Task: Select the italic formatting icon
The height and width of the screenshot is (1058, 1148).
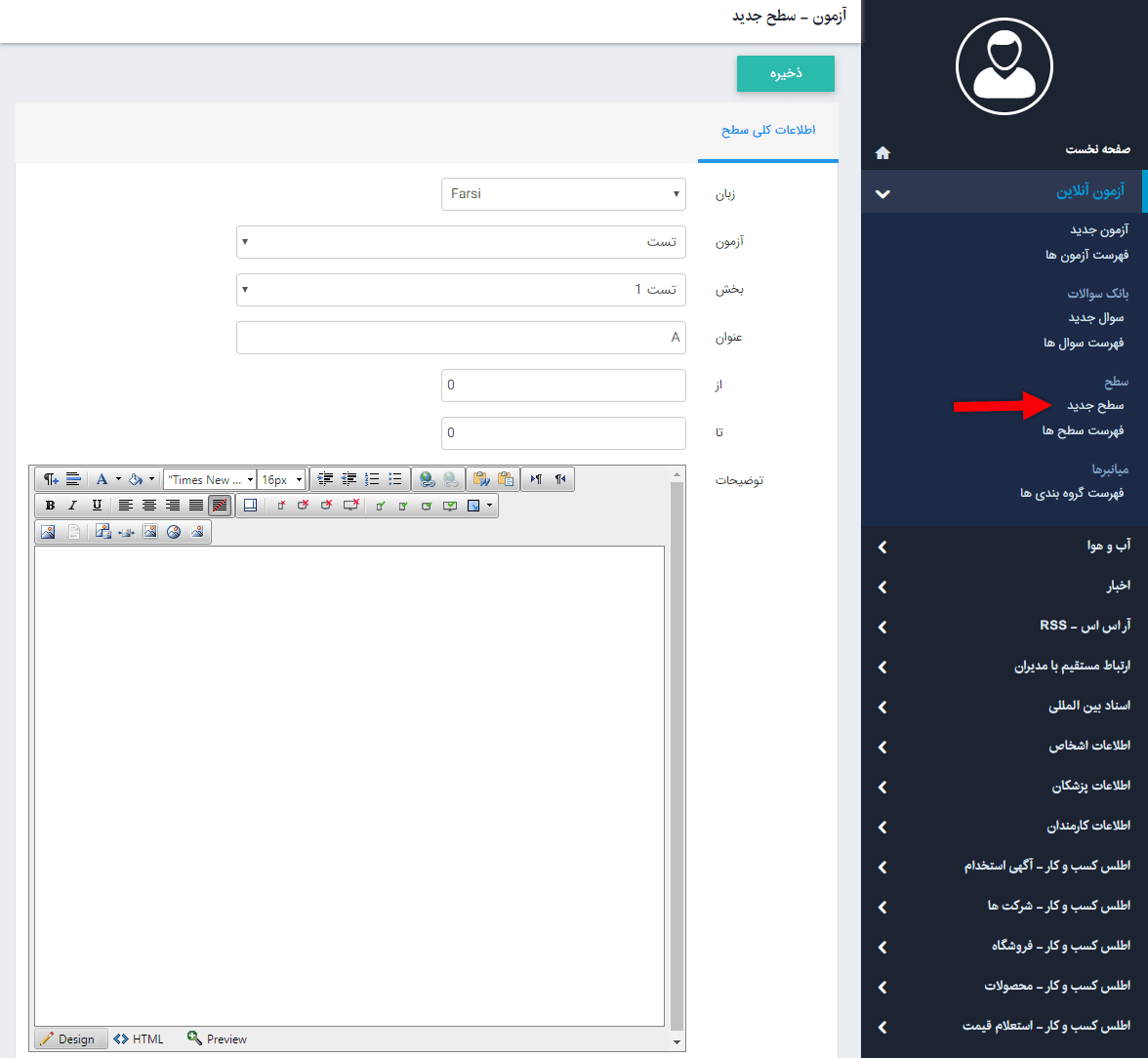Action: [72, 505]
